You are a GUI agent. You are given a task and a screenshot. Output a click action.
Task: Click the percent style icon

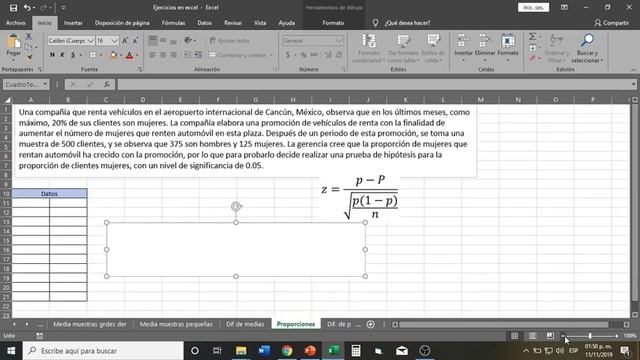304,55
